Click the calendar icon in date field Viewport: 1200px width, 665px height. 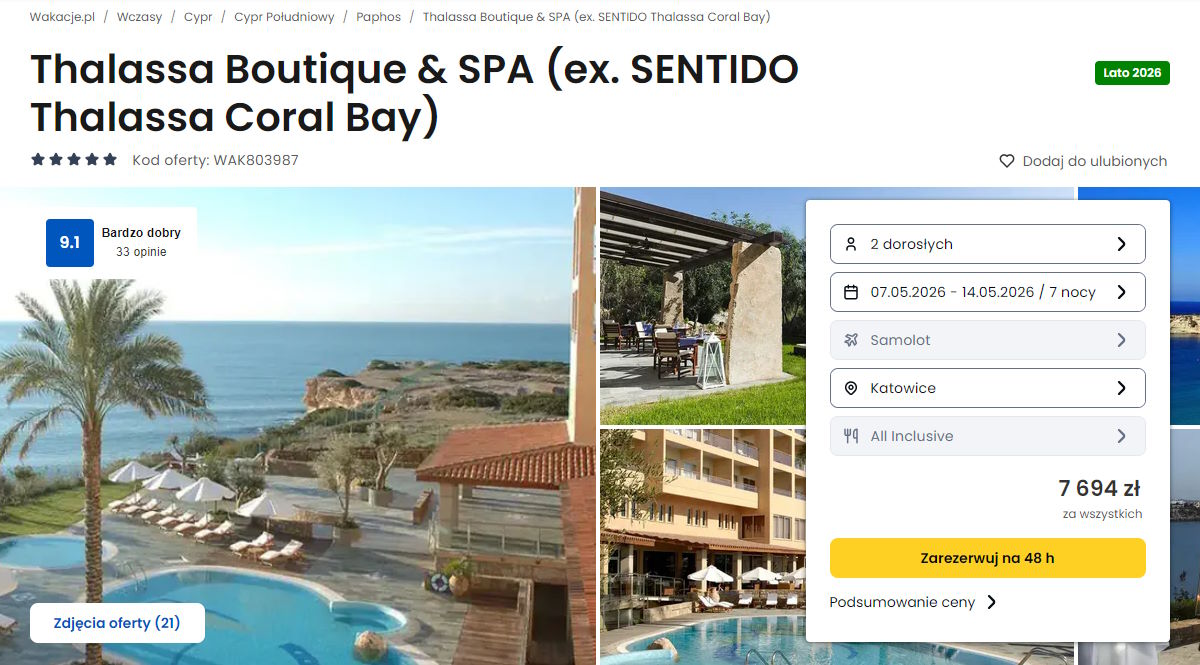[851, 292]
